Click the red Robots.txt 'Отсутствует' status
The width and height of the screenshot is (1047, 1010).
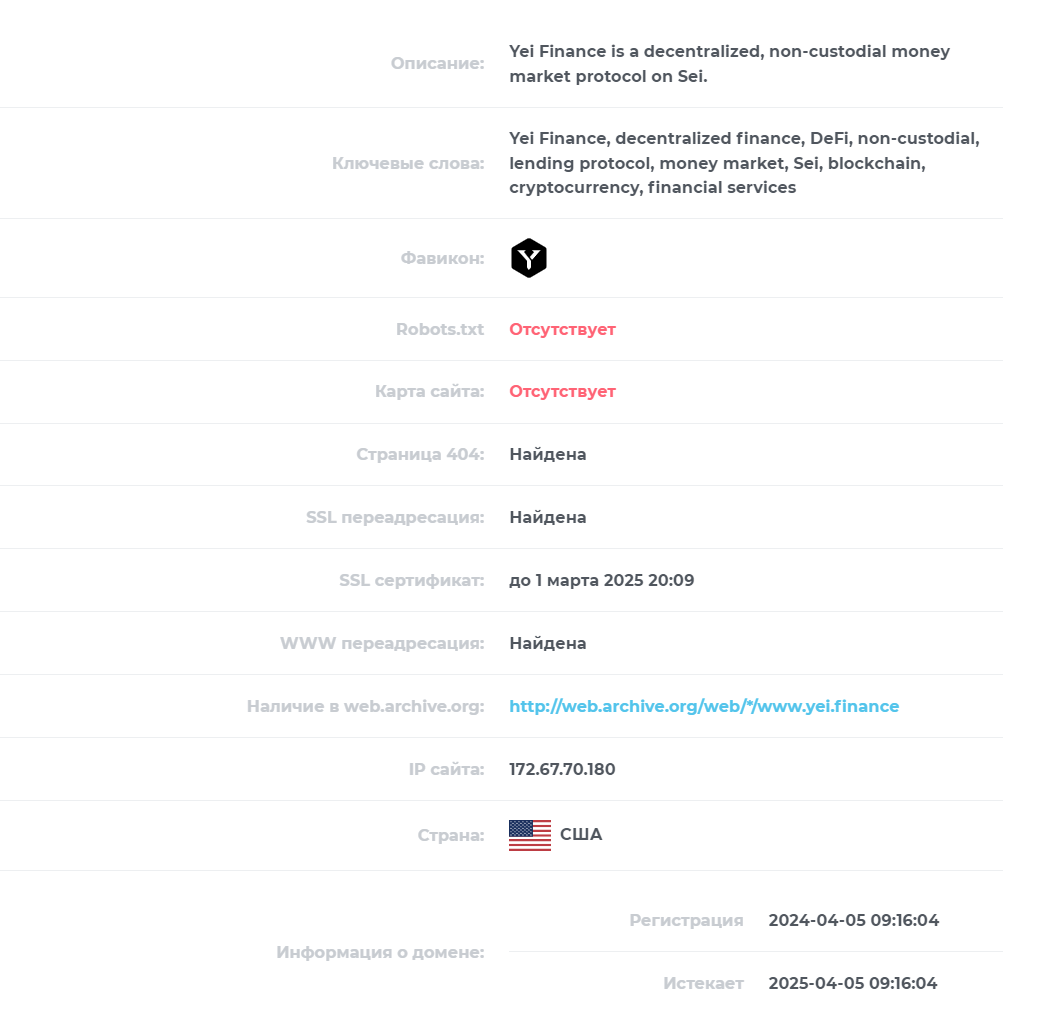pyautogui.click(x=562, y=329)
